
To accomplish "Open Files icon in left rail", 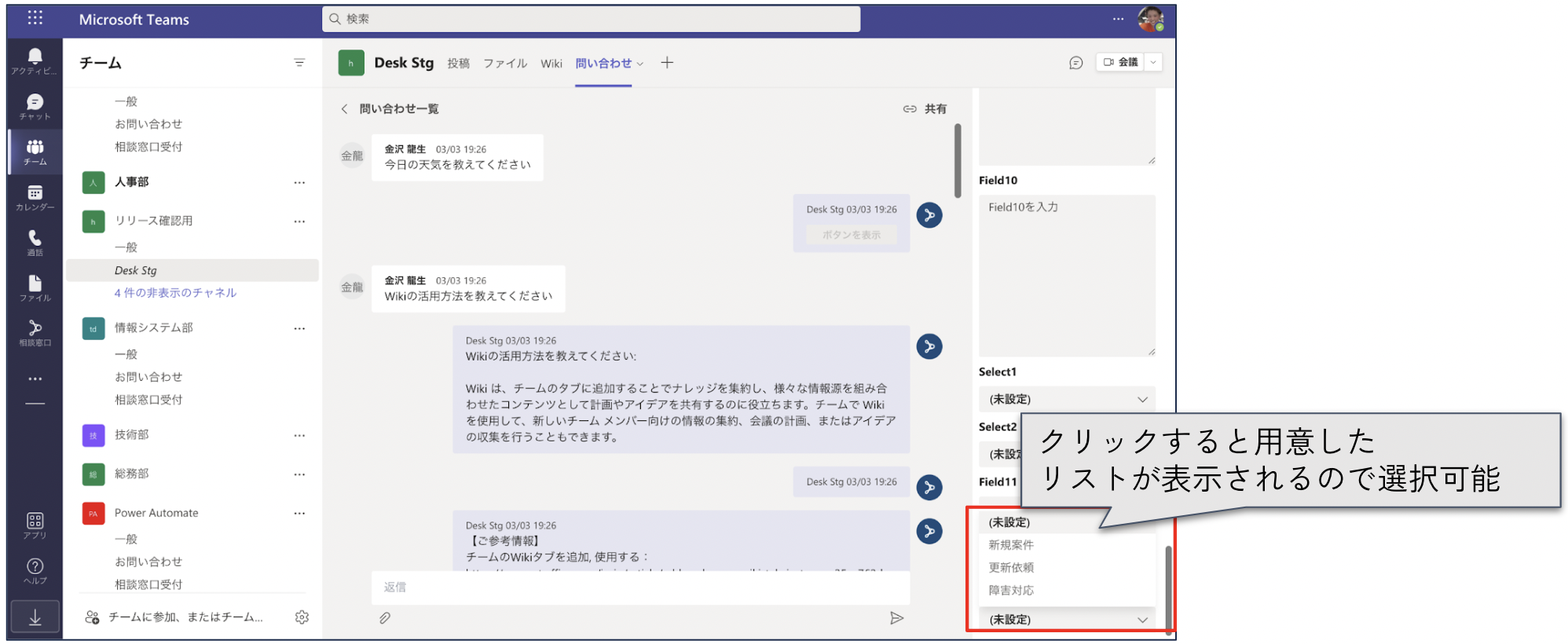I will click(35, 288).
